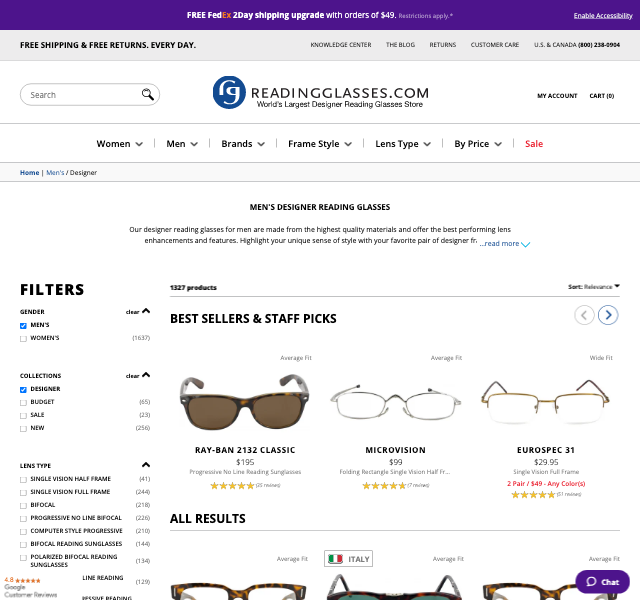Click Home breadcrumb link

click(x=29, y=173)
